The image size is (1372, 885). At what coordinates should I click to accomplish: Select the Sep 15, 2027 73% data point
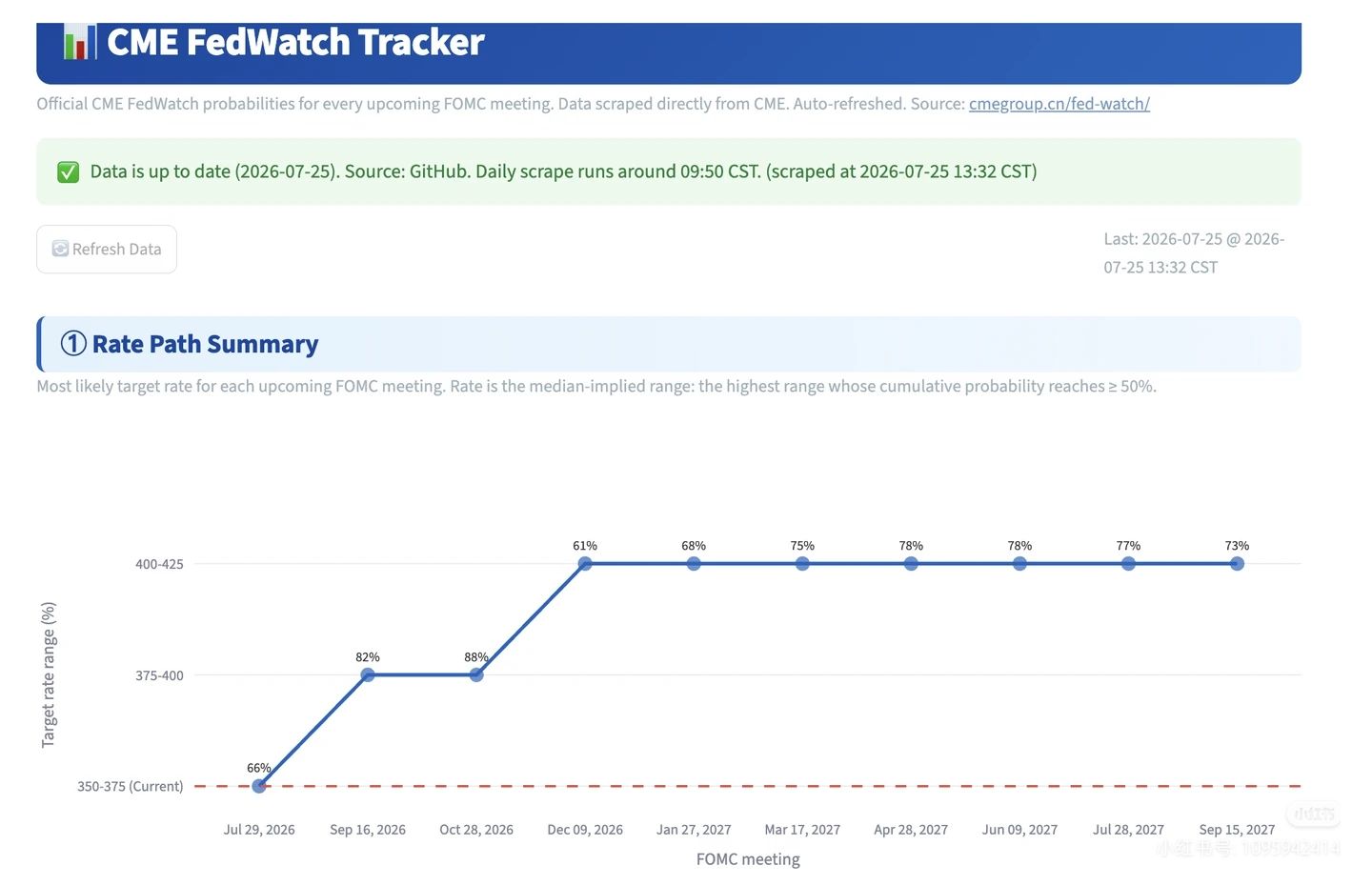[1237, 563]
